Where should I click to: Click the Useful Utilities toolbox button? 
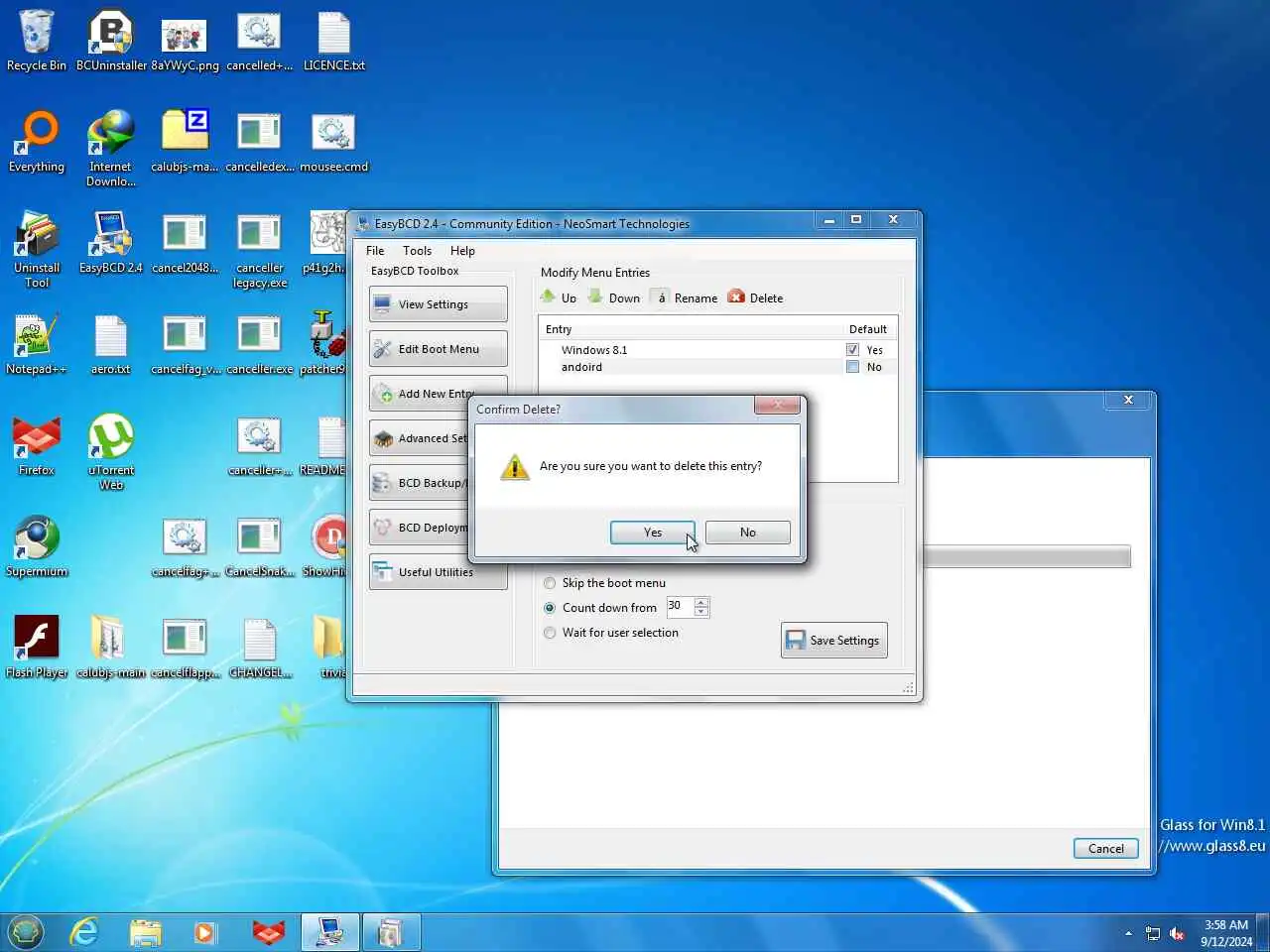coord(438,572)
